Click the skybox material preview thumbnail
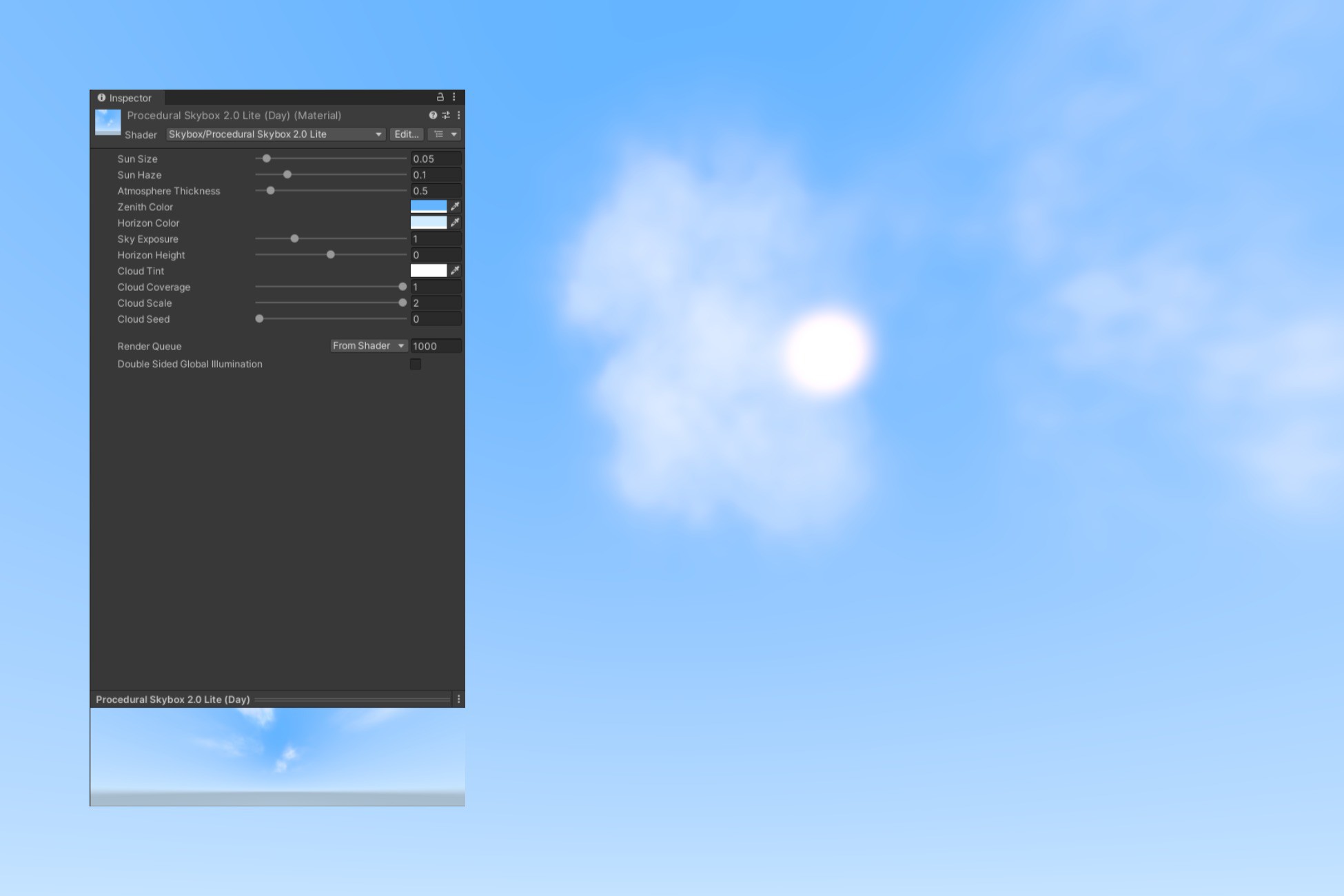 point(107,122)
